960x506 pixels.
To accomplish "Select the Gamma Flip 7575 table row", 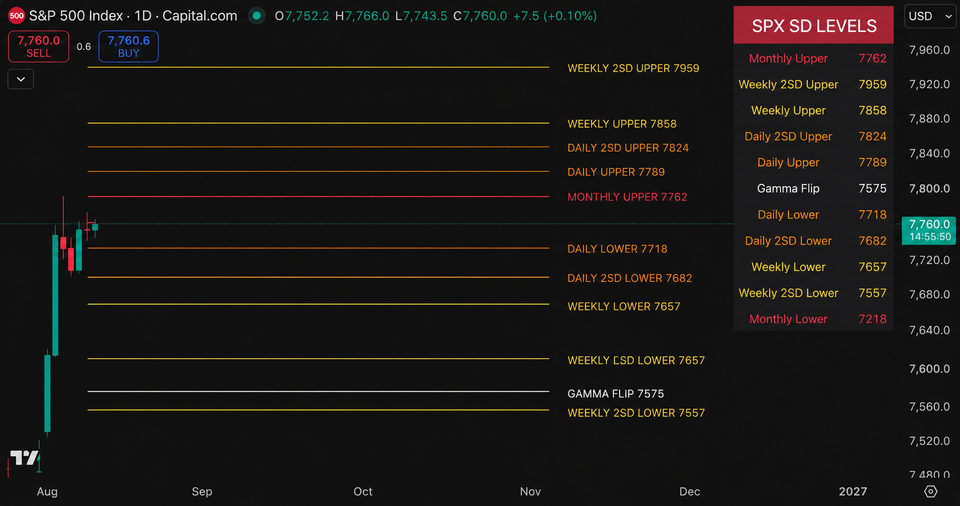I will (x=814, y=189).
